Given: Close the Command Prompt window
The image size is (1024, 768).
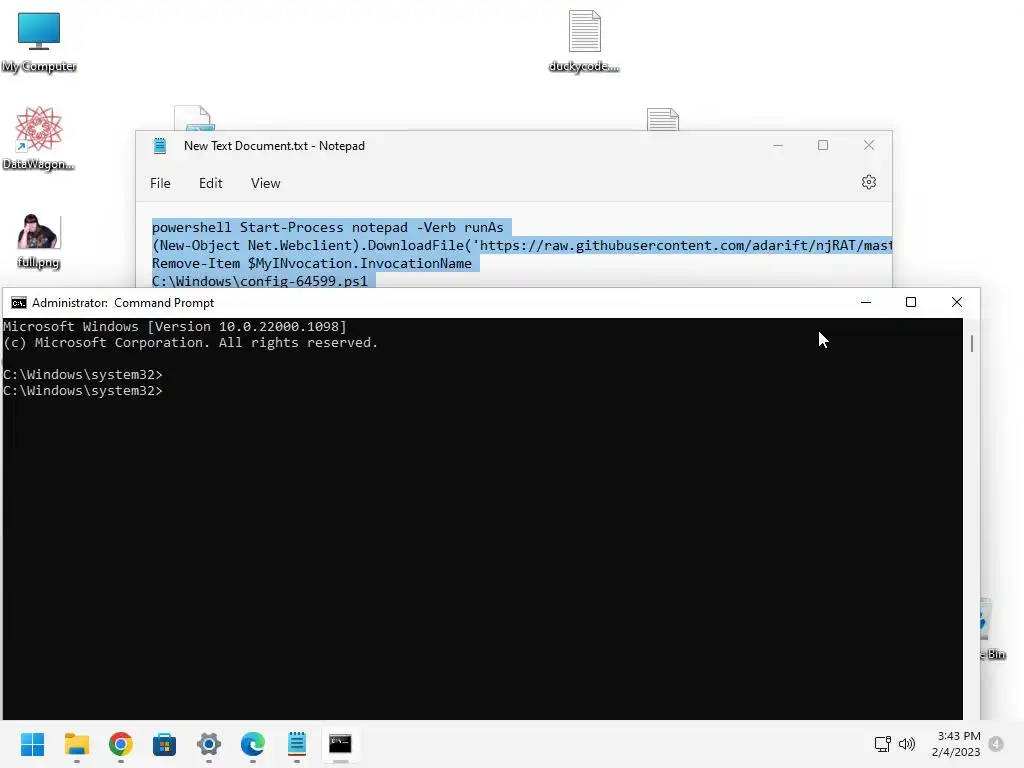Looking at the screenshot, I should tap(957, 302).
